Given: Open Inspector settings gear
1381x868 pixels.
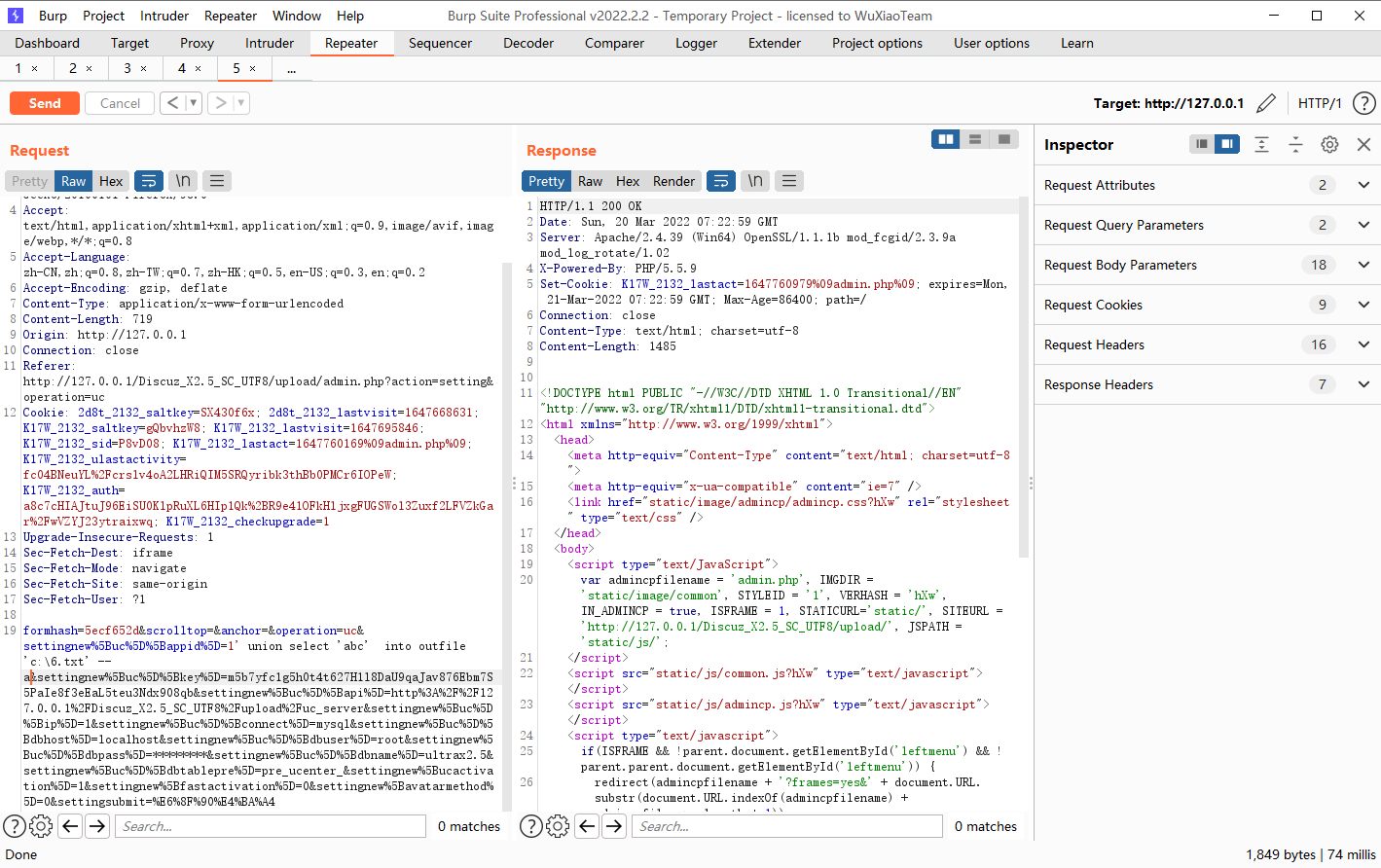Looking at the screenshot, I should 1329,144.
